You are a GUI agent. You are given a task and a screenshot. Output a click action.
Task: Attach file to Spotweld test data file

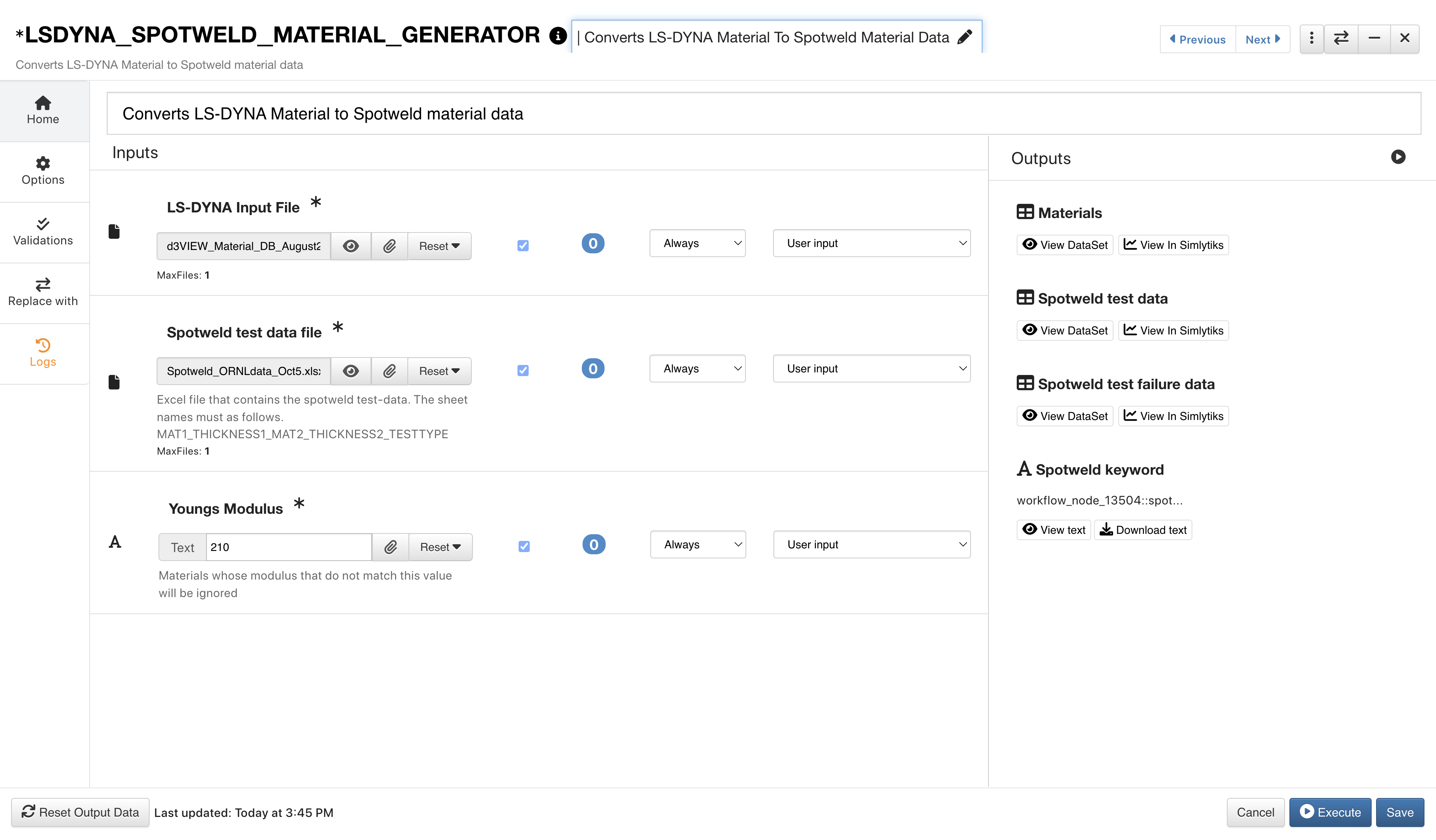389,371
